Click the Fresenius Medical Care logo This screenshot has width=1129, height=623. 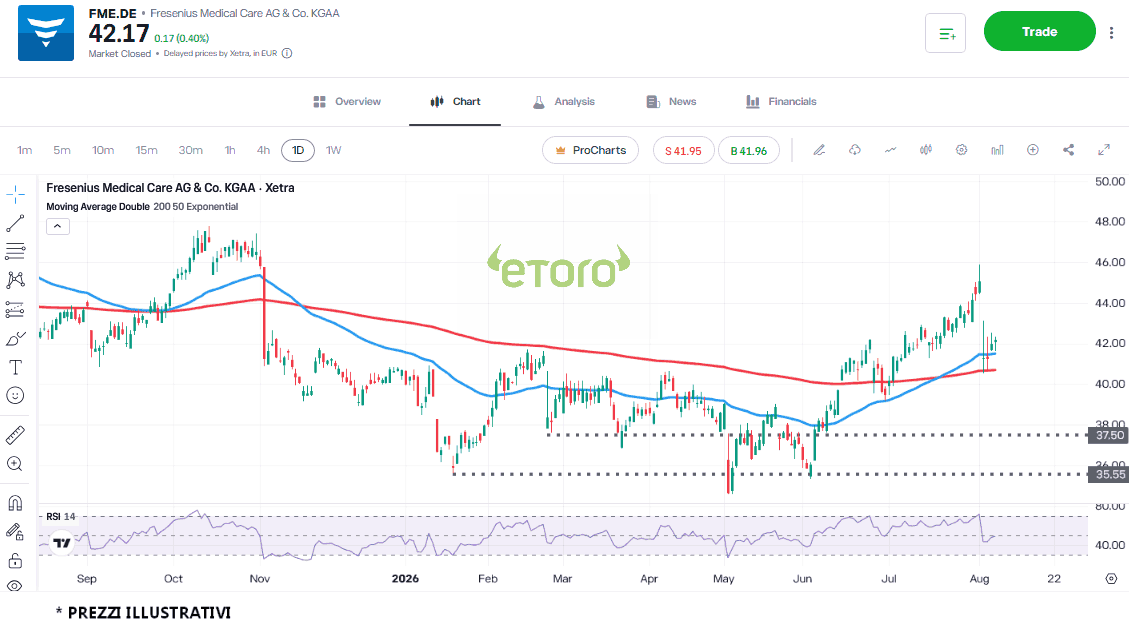[46, 33]
